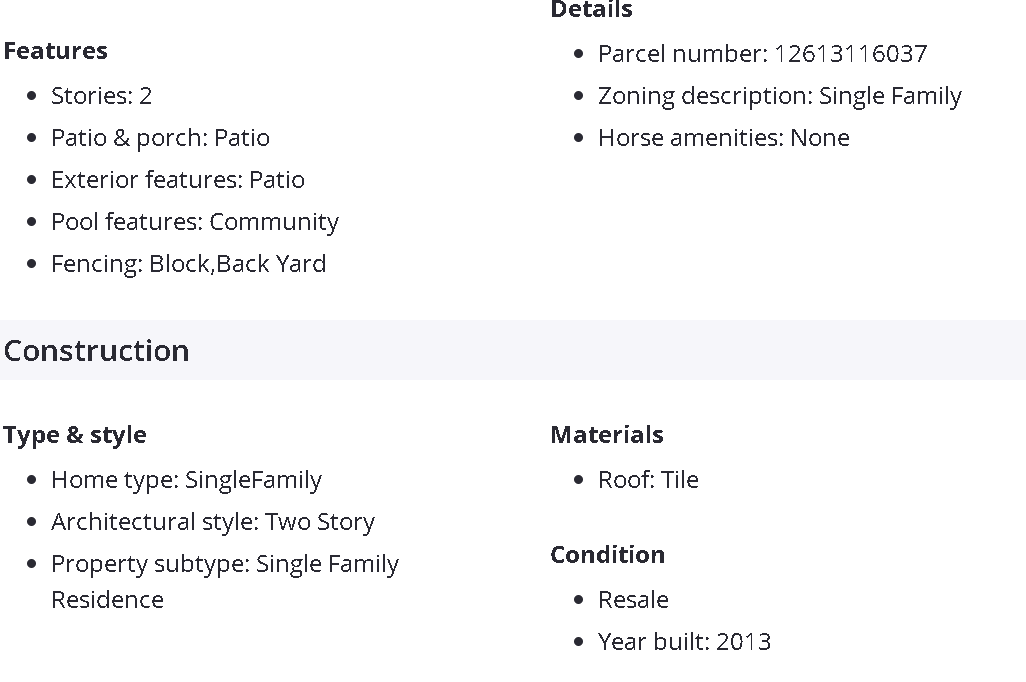Screen dimensions: 1026x682
Task: Click Horse amenities: None item
Action: click(724, 138)
